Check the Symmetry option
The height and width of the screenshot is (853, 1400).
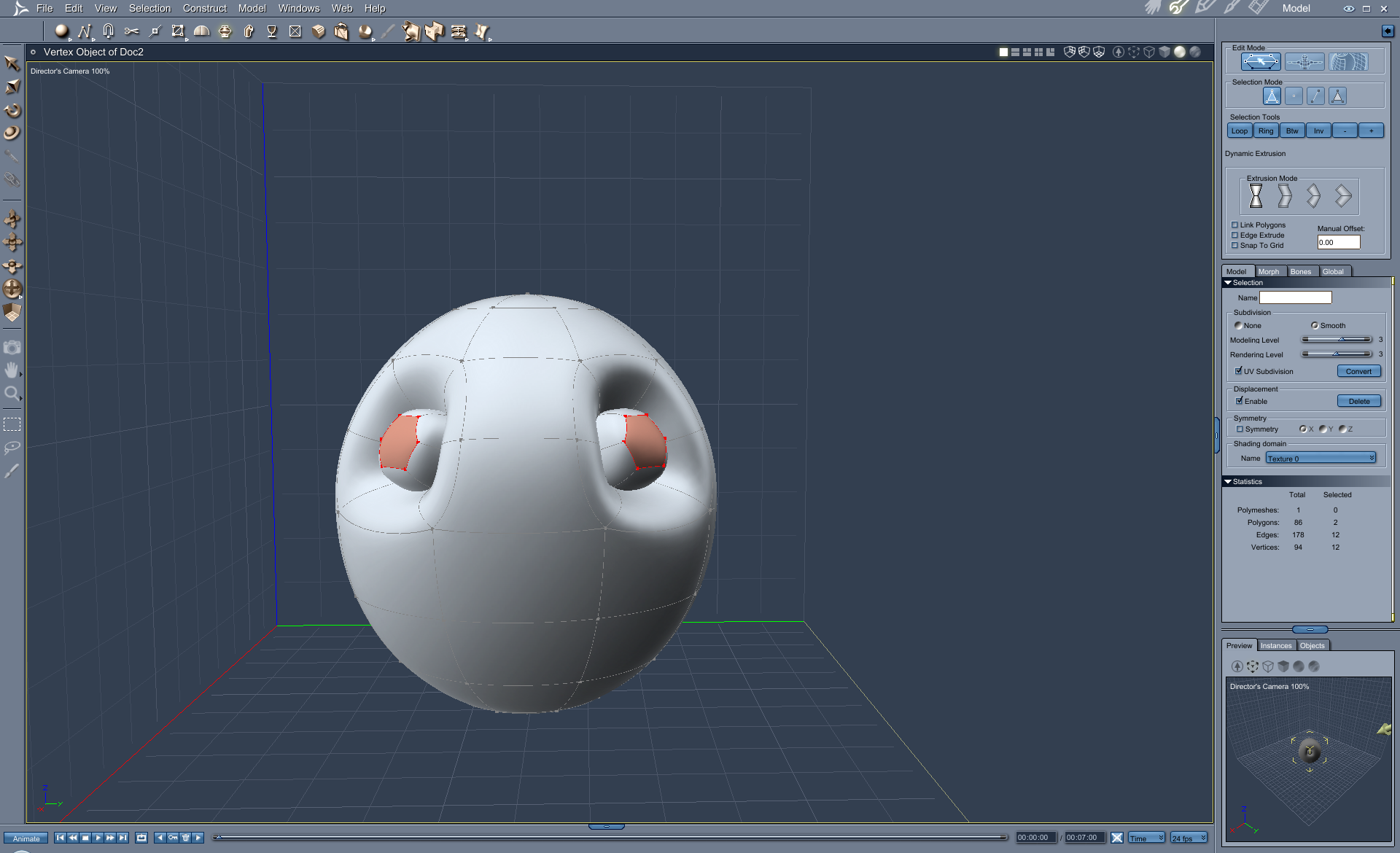pyautogui.click(x=1240, y=429)
